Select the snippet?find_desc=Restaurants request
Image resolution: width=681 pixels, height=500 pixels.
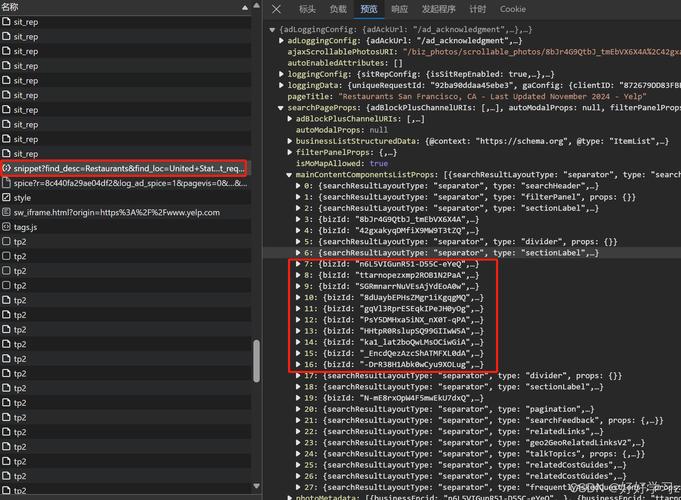click(125, 168)
